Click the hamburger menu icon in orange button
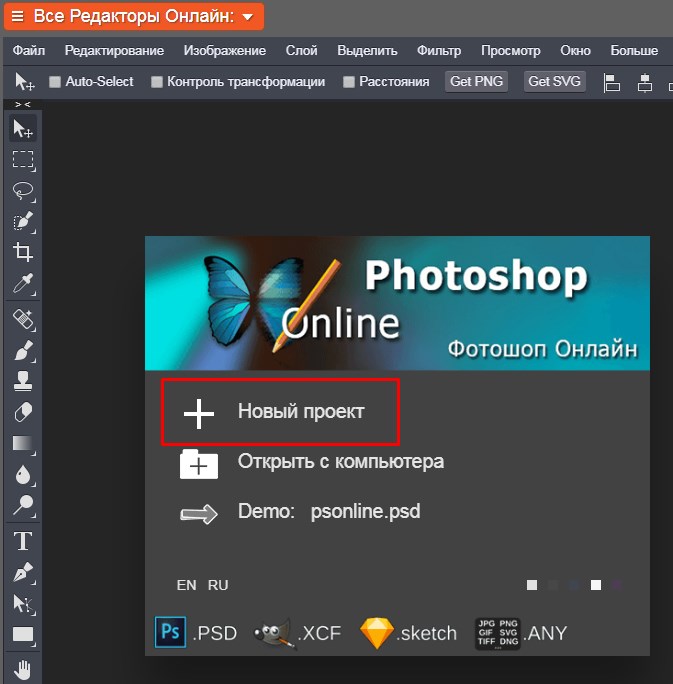 pos(18,17)
